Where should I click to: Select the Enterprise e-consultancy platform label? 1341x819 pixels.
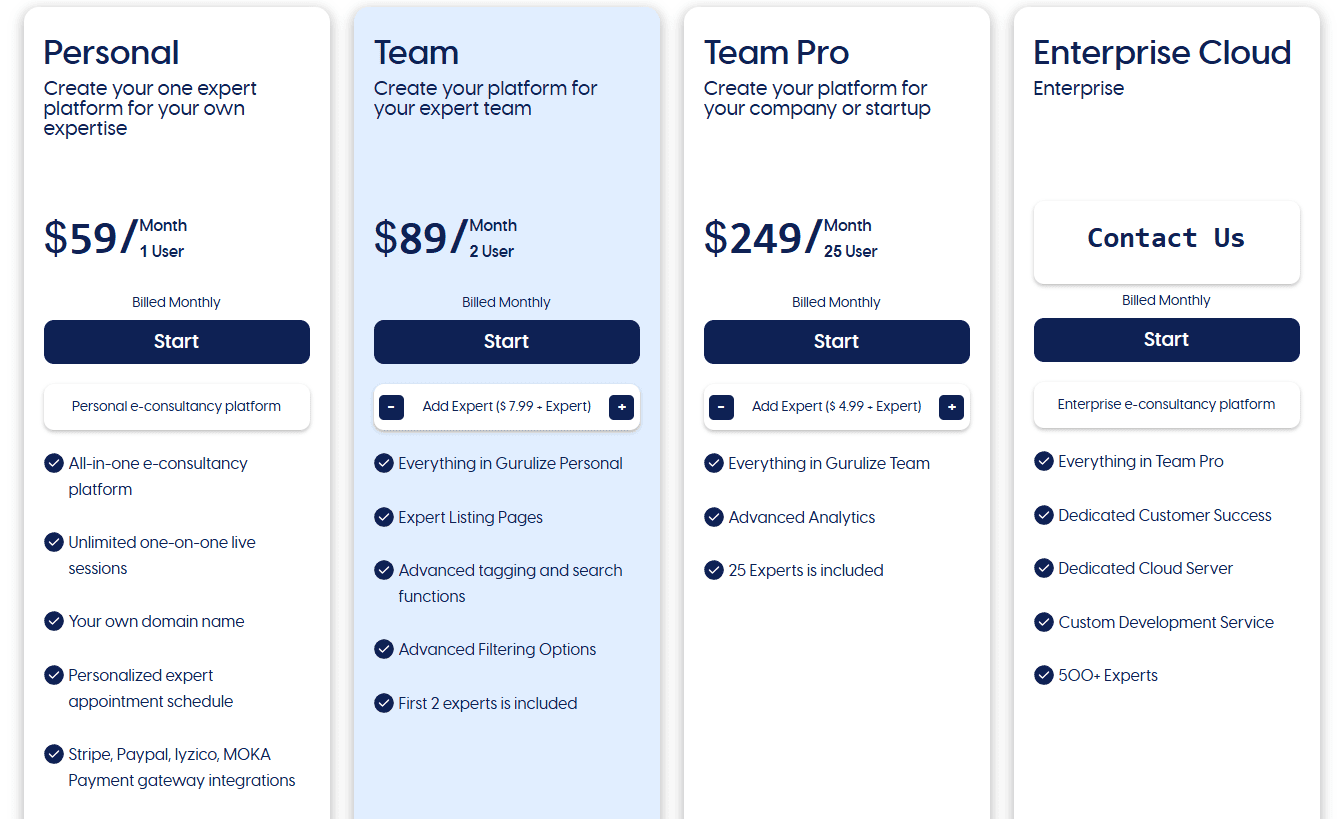pyautogui.click(x=1166, y=404)
